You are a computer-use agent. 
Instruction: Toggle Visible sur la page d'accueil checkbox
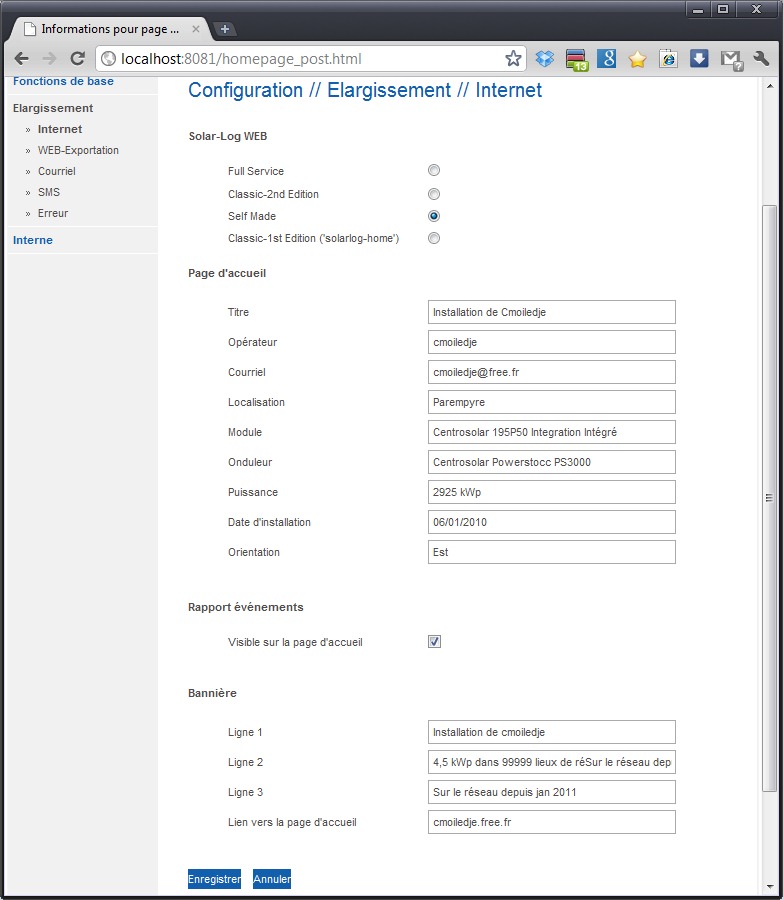coord(435,642)
